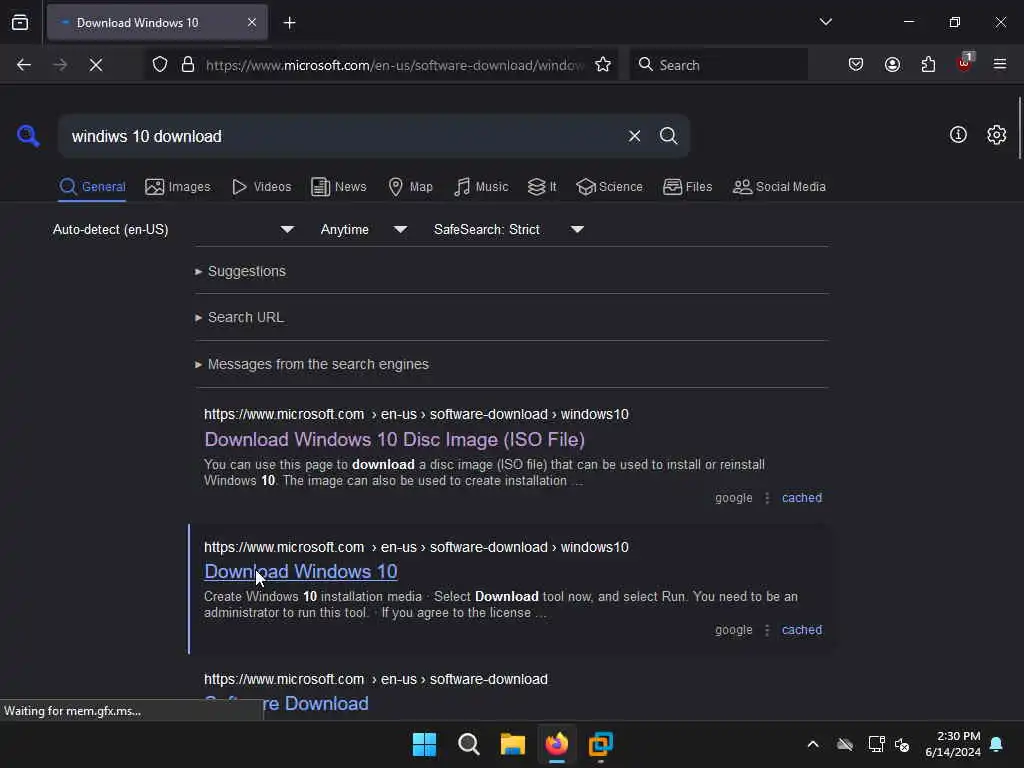This screenshot has height=768, width=1024.
Task: Open the tracking protection shield icon
Action: 160,65
